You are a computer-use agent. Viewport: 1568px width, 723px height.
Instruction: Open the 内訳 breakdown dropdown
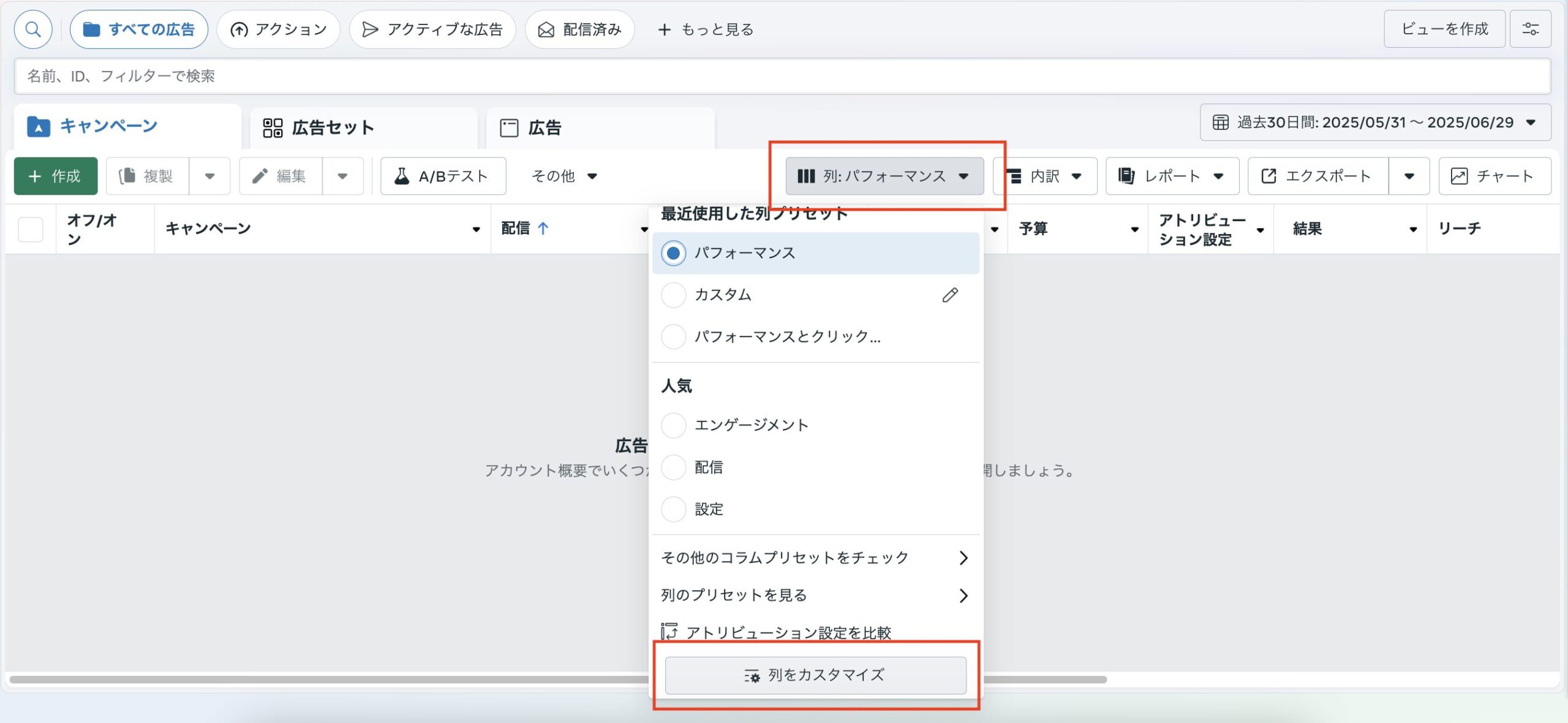point(1045,176)
